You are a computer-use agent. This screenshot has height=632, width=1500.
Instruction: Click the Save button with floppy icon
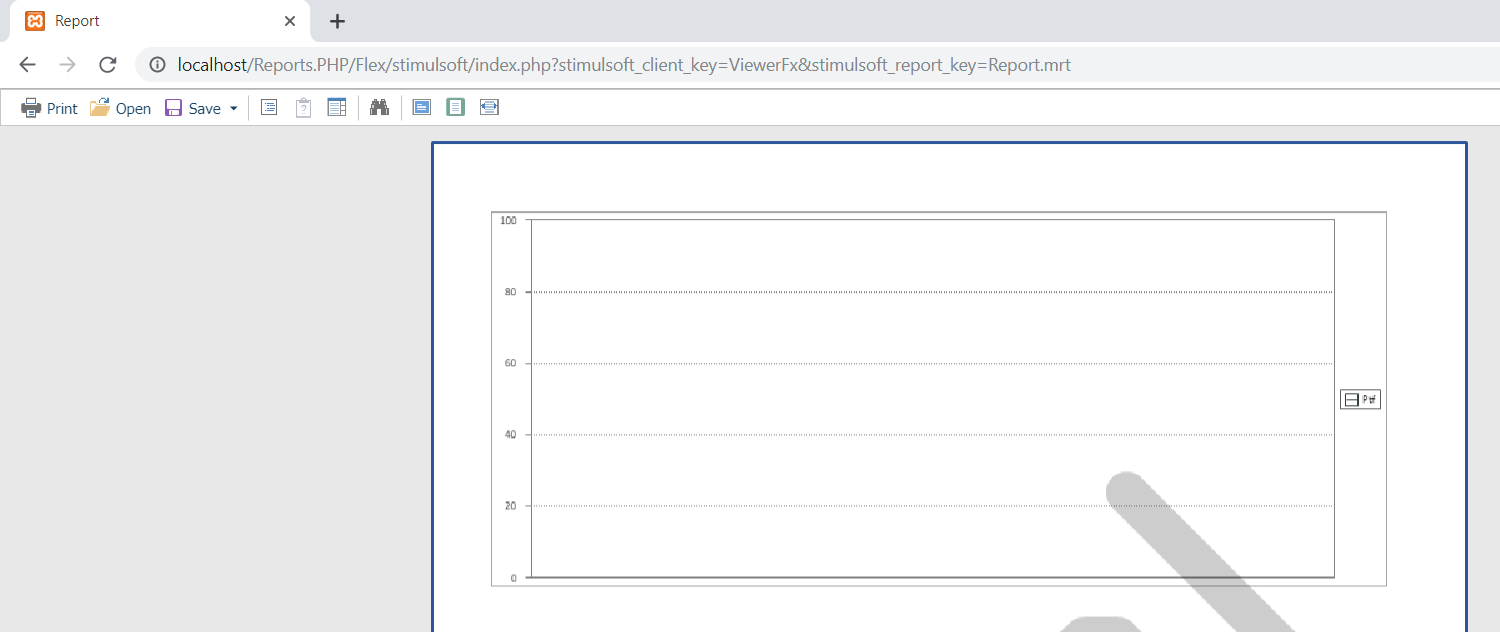click(x=193, y=108)
